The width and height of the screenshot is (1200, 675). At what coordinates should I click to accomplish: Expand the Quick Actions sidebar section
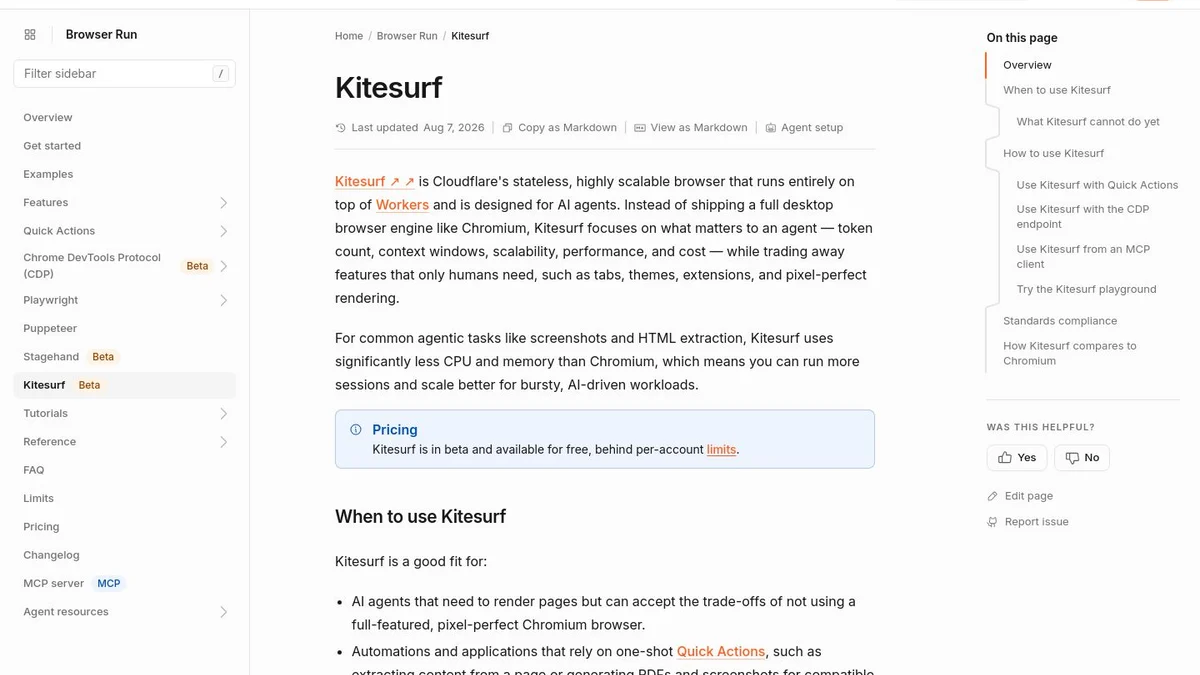click(x=224, y=231)
